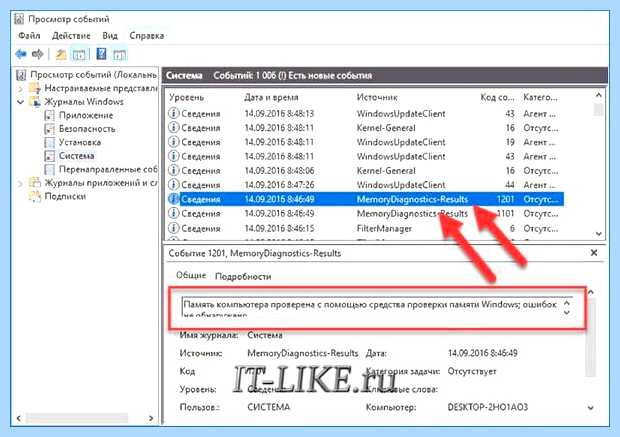Select the Безопасность log in tree
This screenshot has height=437, width=620.
87,129
